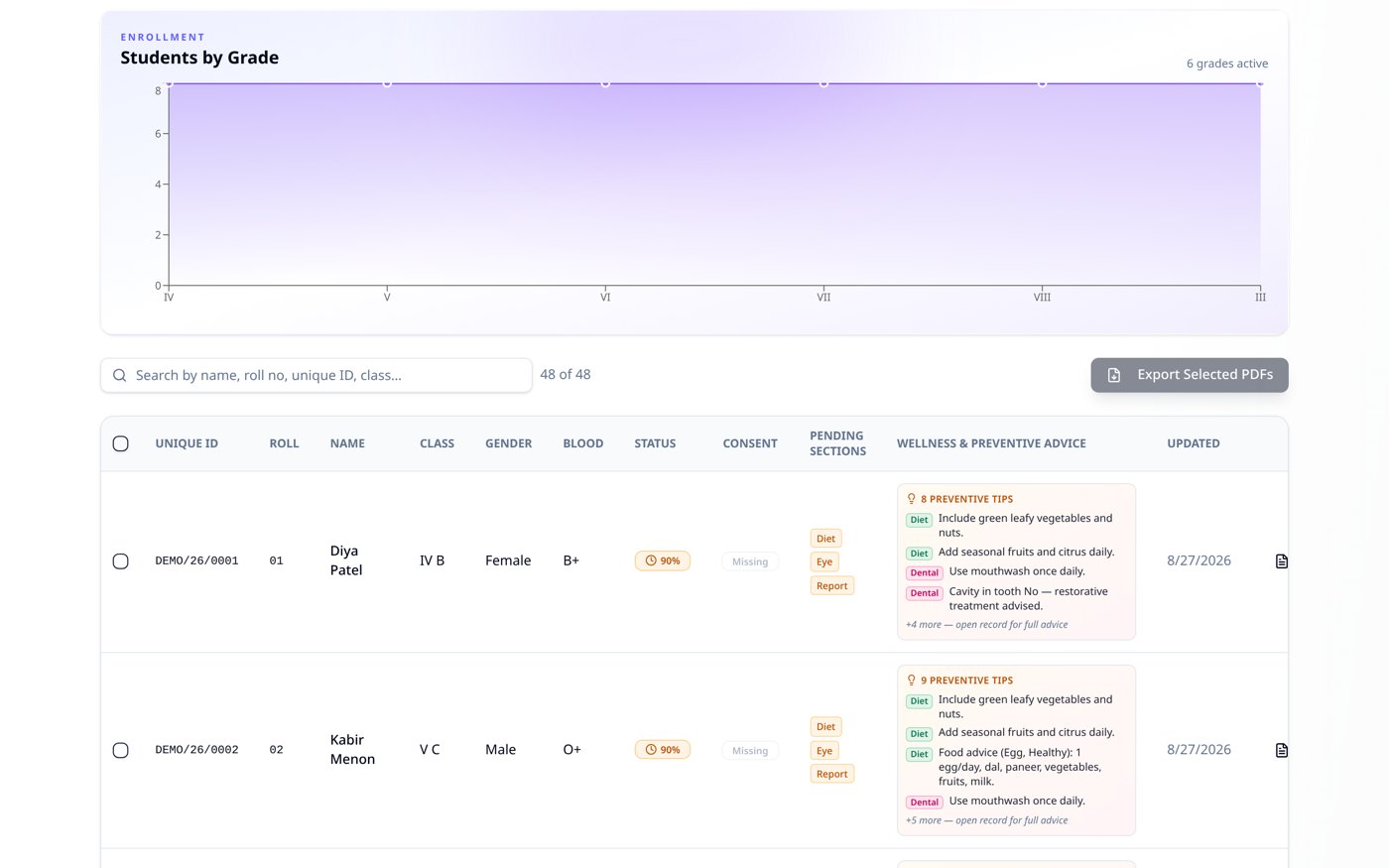The height and width of the screenshot is (868, 1389).
Task: Click the gender cell 'Female'
Action: 508,560
